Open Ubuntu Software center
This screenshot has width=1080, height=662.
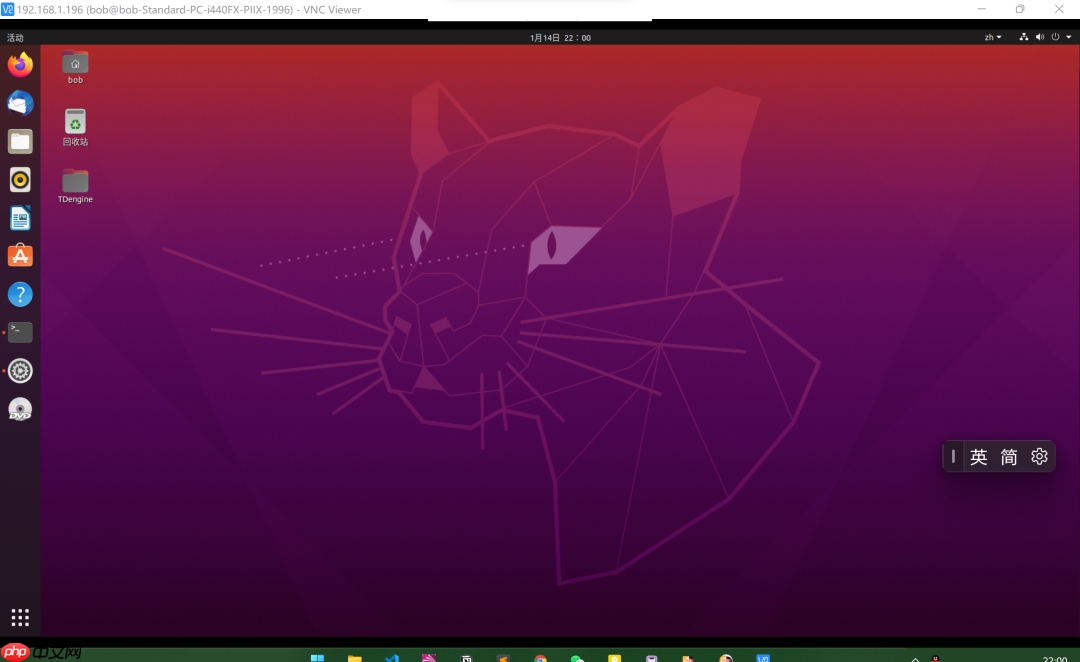click(20, 255)
